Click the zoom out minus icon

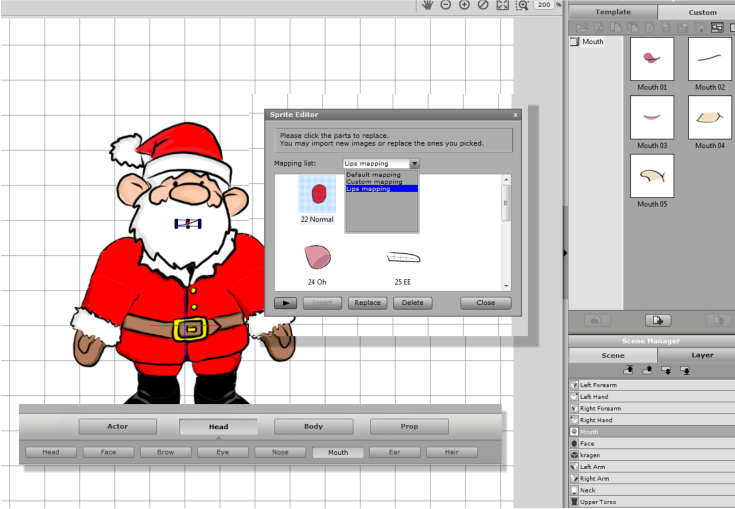[446, 5]
